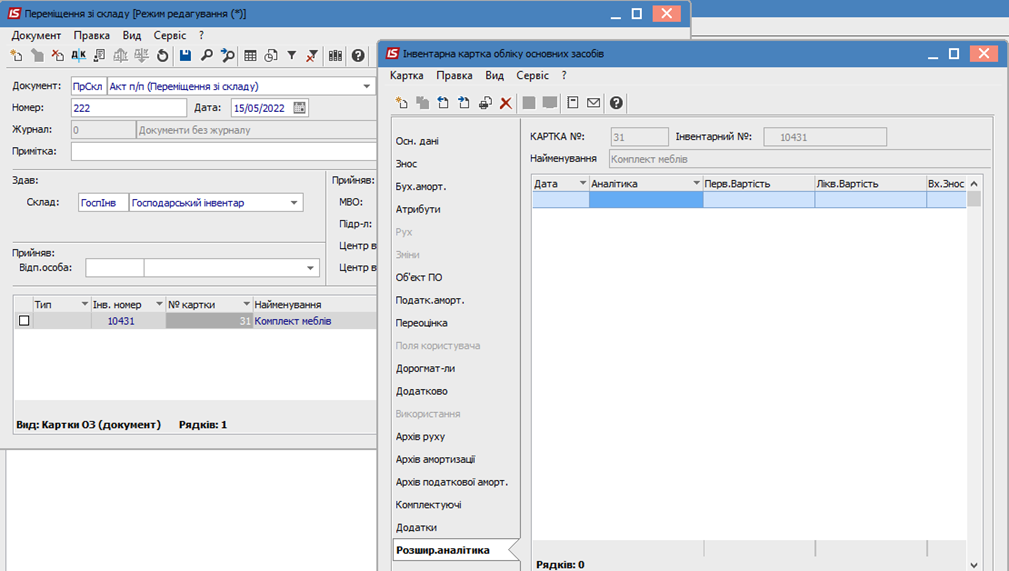This screenshot has height=571, width=1009.
Task: Click the notebook notes icon in card toolbar
Action: [573, 103]
